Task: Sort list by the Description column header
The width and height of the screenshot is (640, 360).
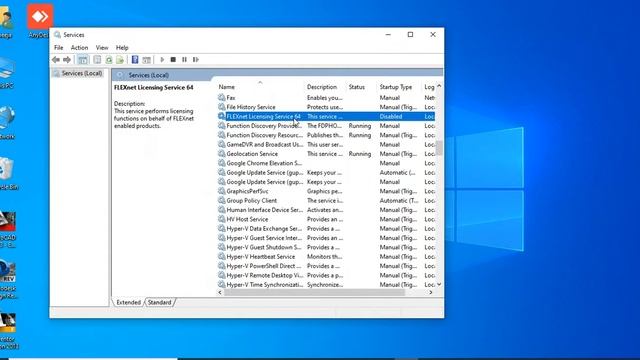Action: 325,87
